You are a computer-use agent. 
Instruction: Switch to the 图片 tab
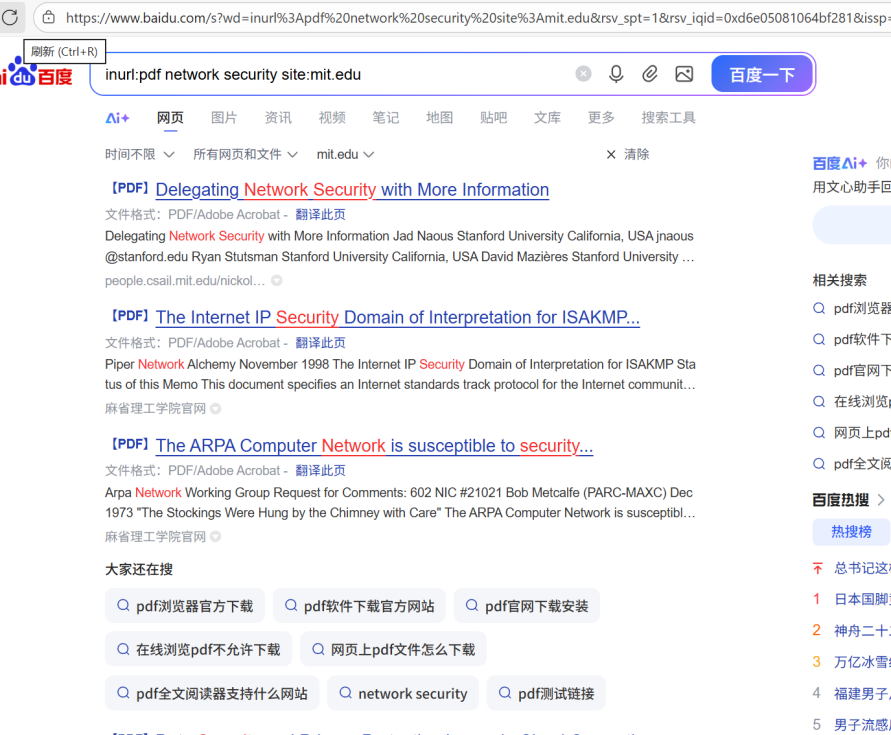click(224, 118)
